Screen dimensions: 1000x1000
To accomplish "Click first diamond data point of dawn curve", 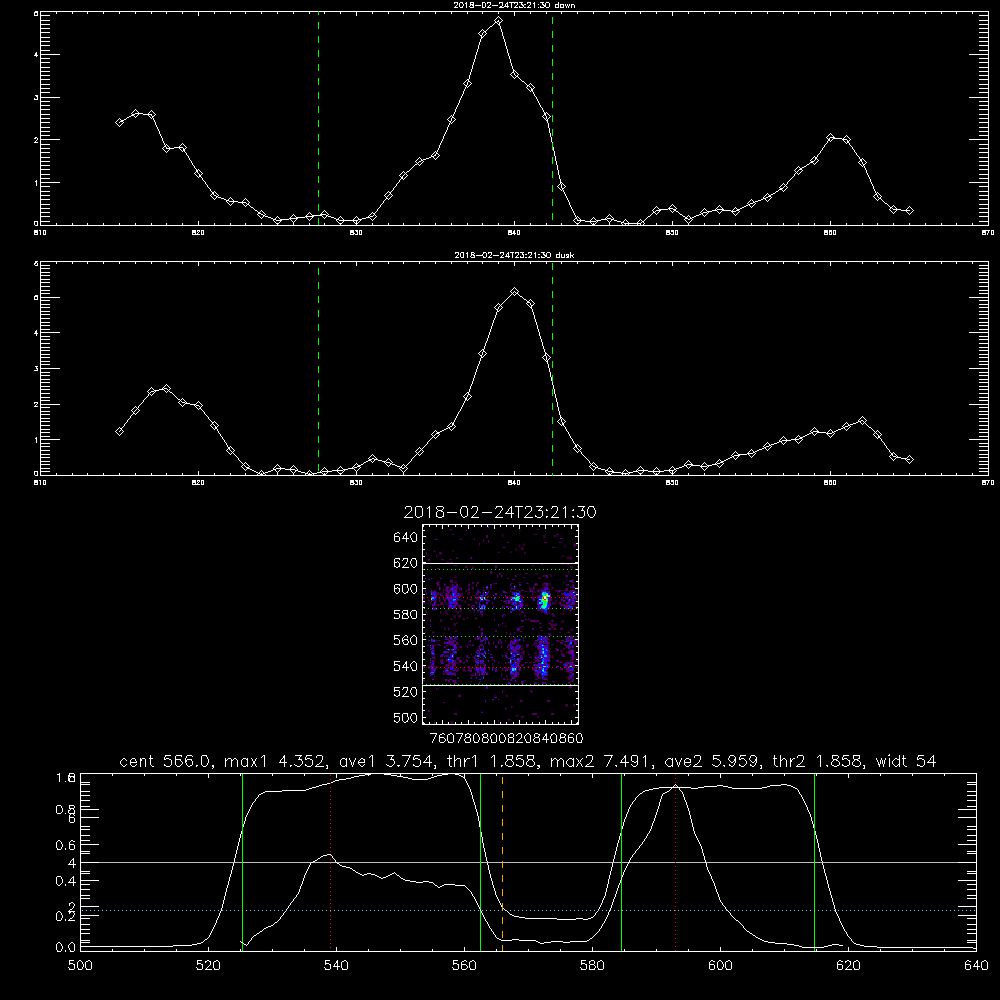I will [x=119, y=122].
